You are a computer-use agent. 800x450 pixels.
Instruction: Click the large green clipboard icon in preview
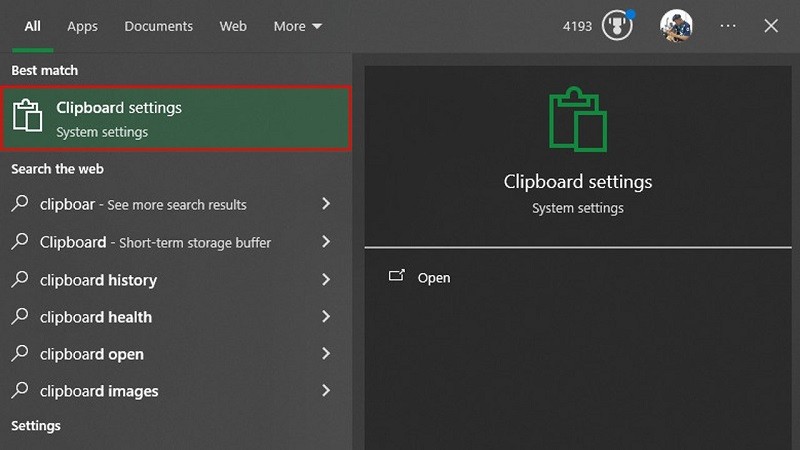click(577, 118)
